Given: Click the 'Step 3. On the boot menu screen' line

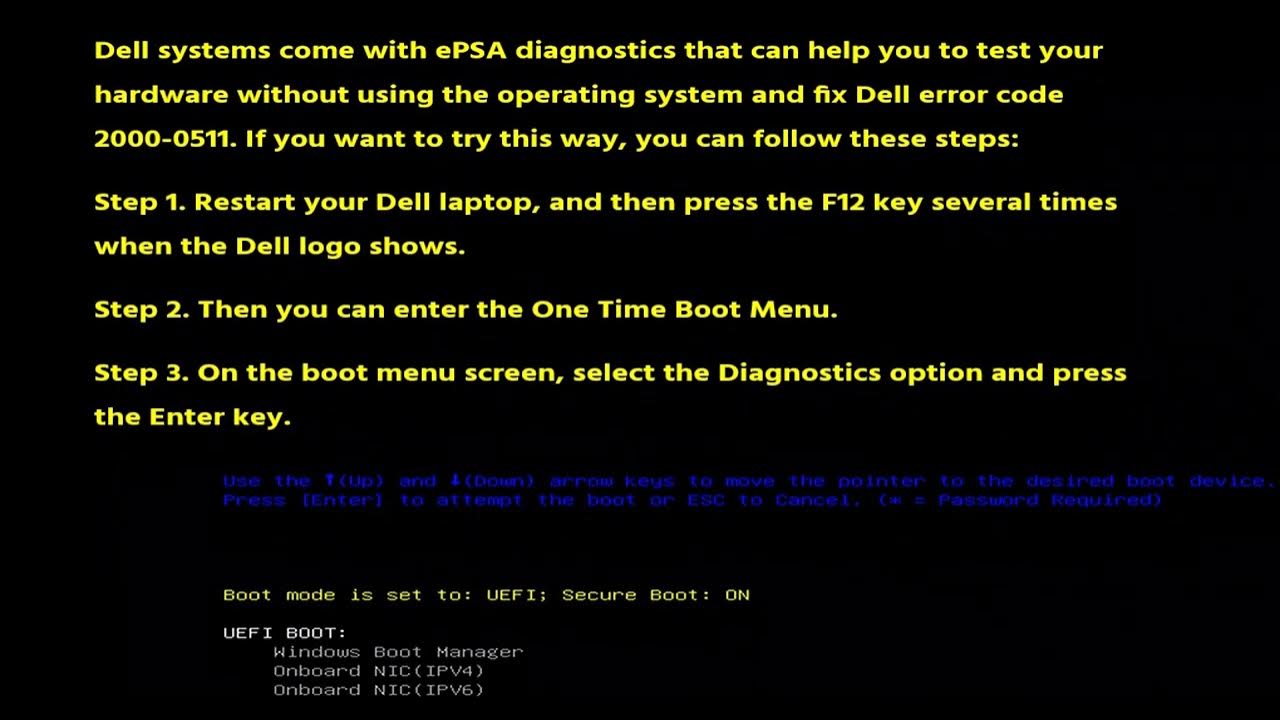Looking at the screenshot, I should pos(610,373).
